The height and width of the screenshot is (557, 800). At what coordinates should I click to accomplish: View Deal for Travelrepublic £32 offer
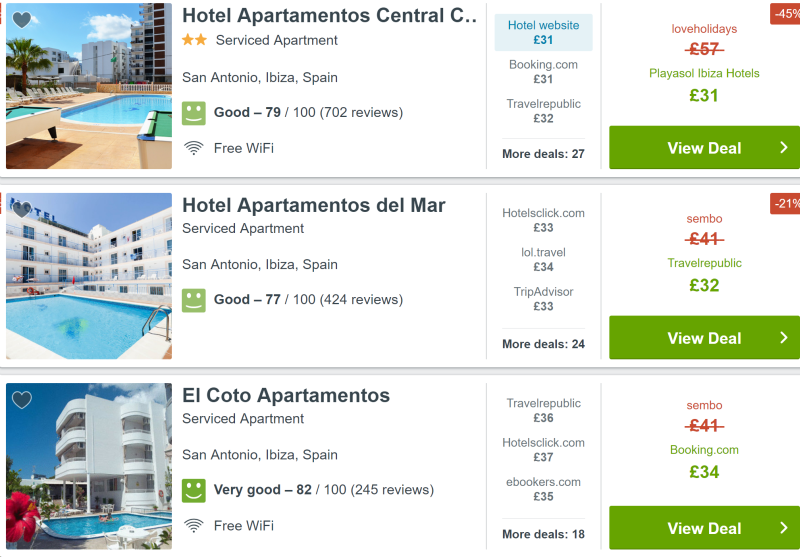[705, 338]
